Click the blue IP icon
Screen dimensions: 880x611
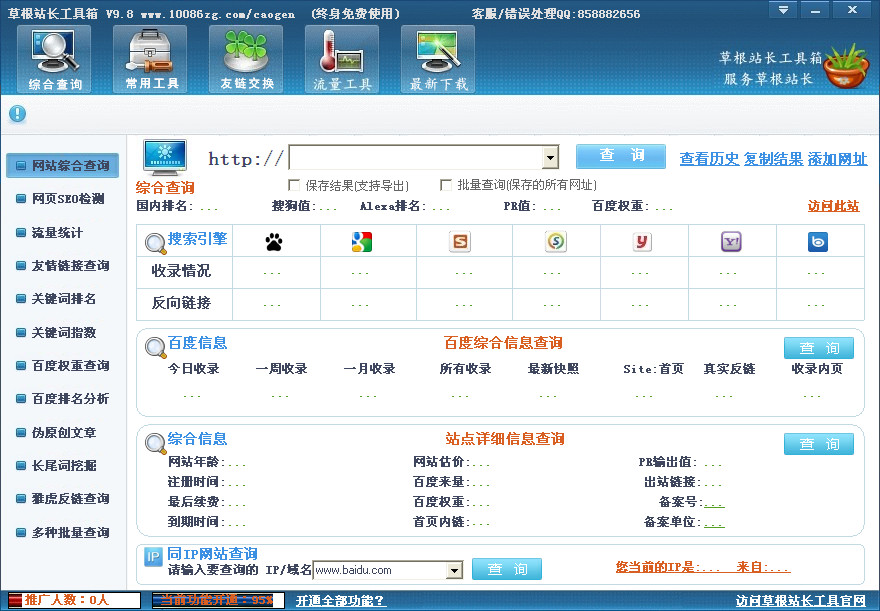point(153,557)
